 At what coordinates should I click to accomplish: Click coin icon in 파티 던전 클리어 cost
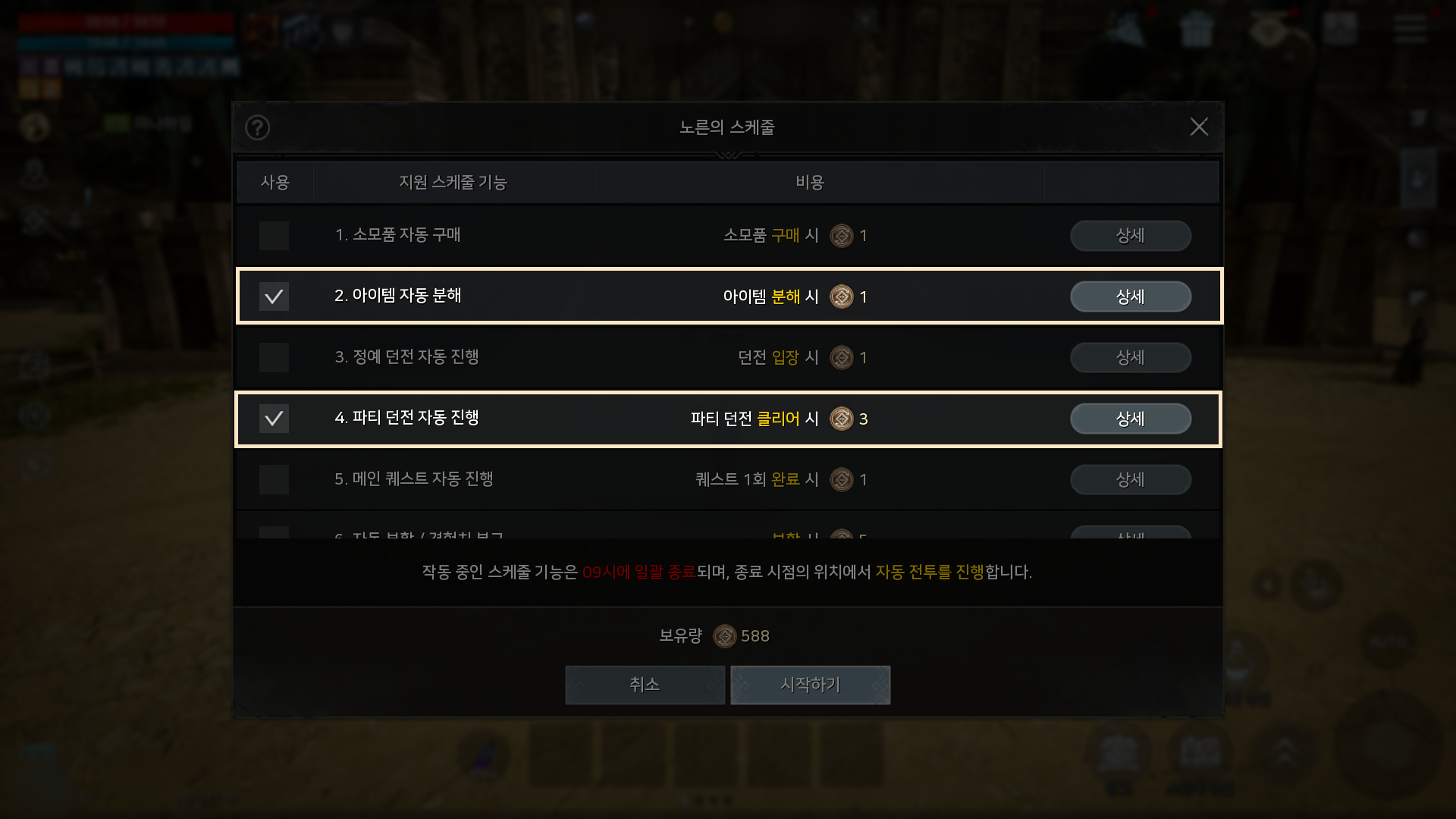(842, 419)
